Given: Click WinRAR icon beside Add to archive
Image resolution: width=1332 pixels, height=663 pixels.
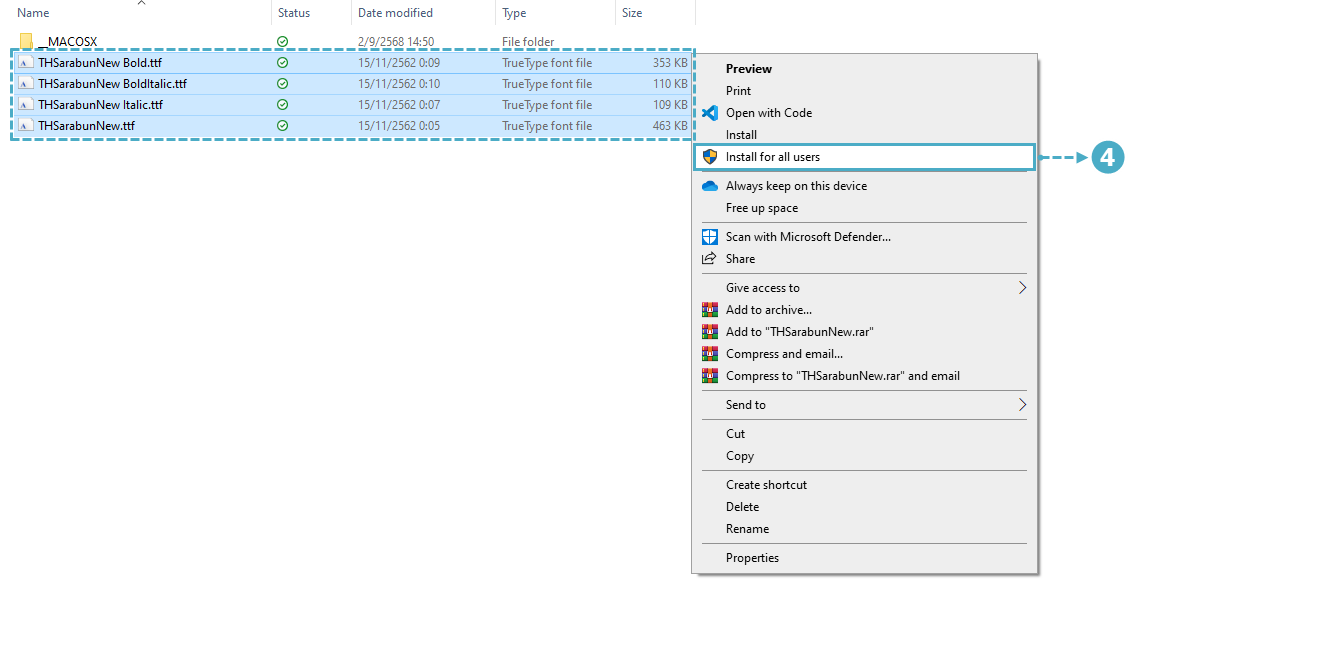Looking at the screenshot, I should [x=710, y=310].
